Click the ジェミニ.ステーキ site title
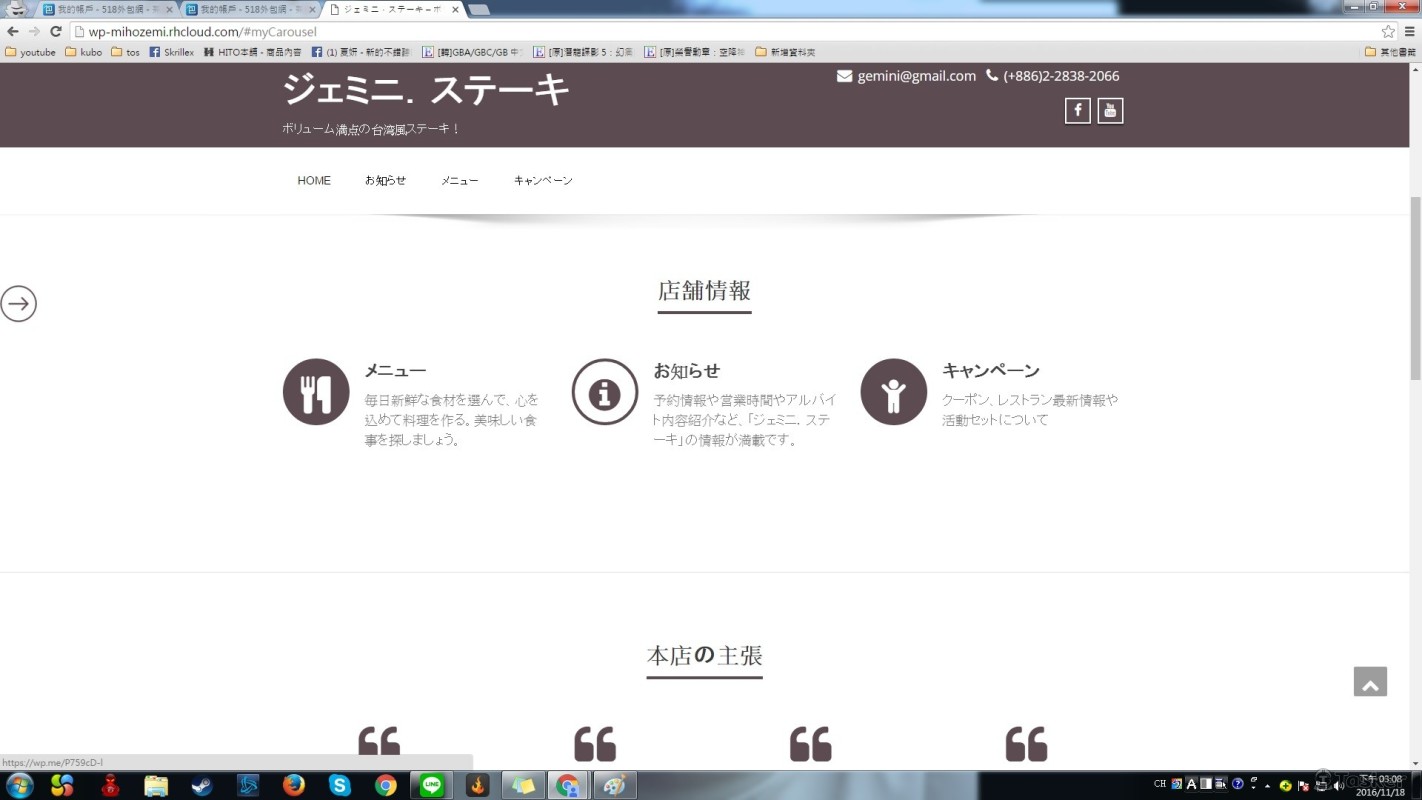 pyautogui.click(x=425, y=90)
